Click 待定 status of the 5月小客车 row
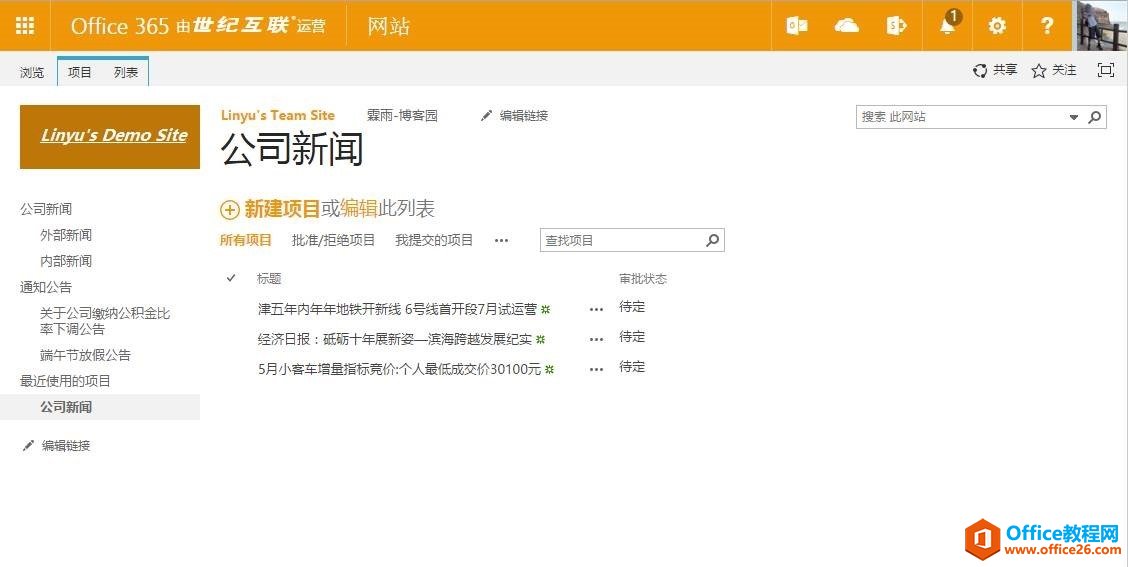 (x=632, y=367)
